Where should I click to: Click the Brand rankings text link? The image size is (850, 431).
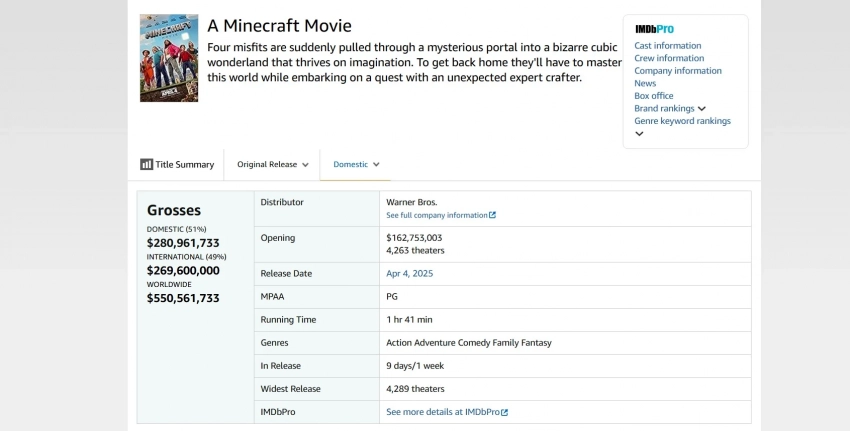[664, 108]
